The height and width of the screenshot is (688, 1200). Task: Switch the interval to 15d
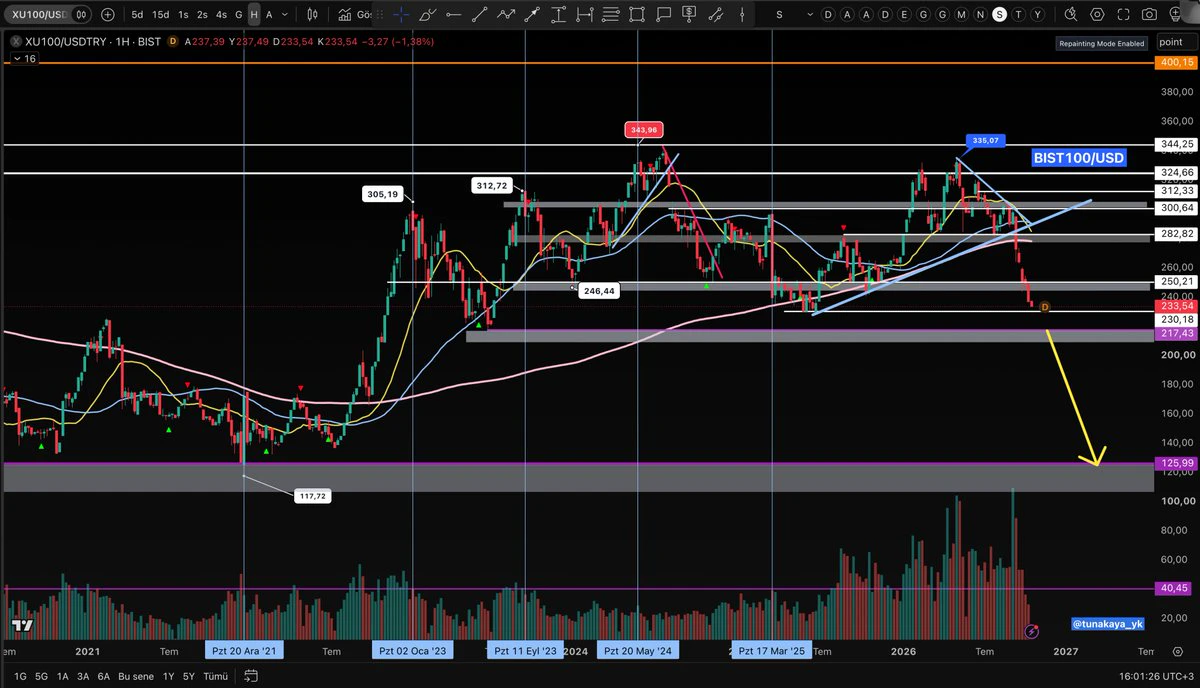click(161, 15)
